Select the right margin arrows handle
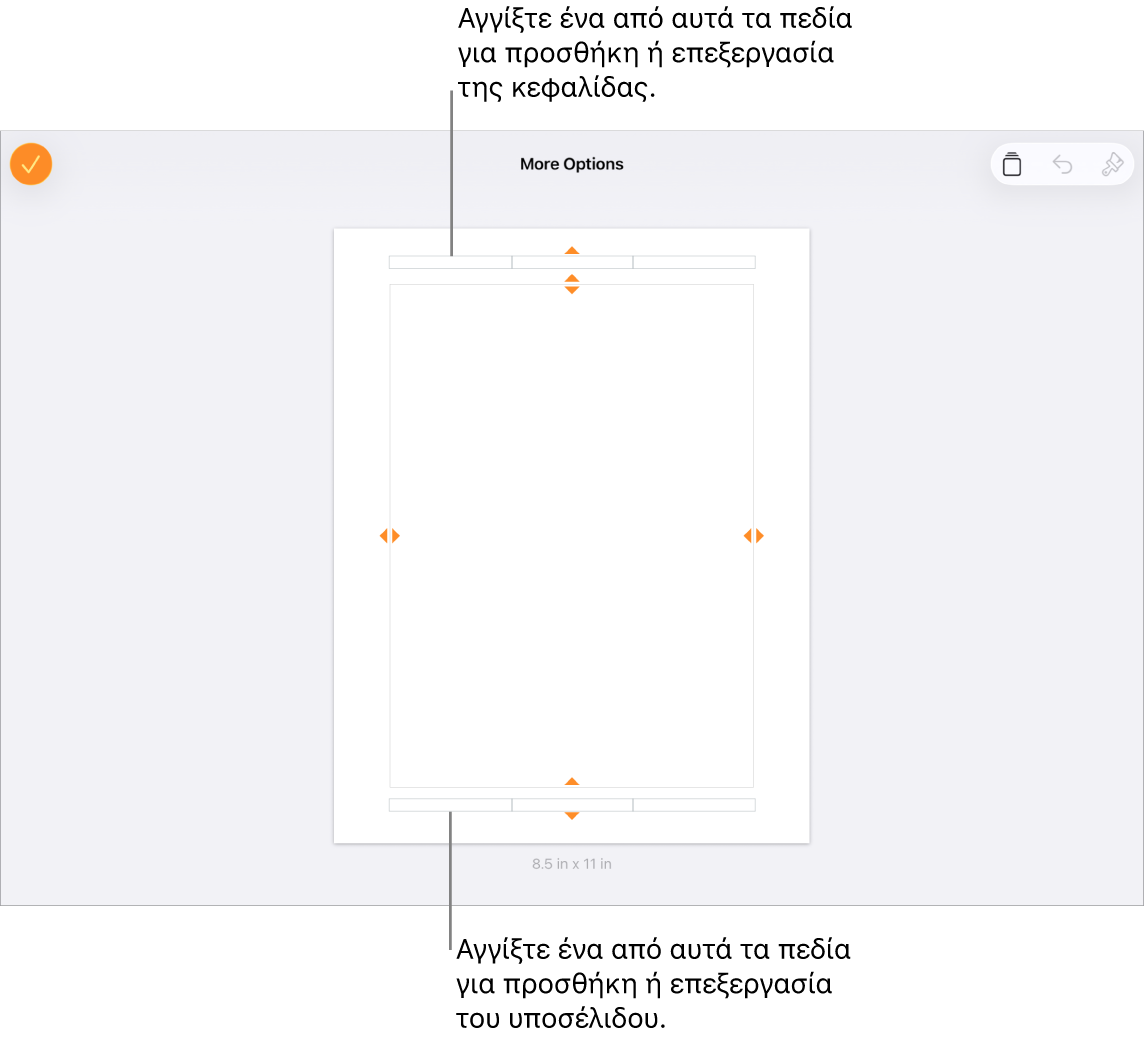This screenshot has height=1040, width=1144. tap(754, 536)
